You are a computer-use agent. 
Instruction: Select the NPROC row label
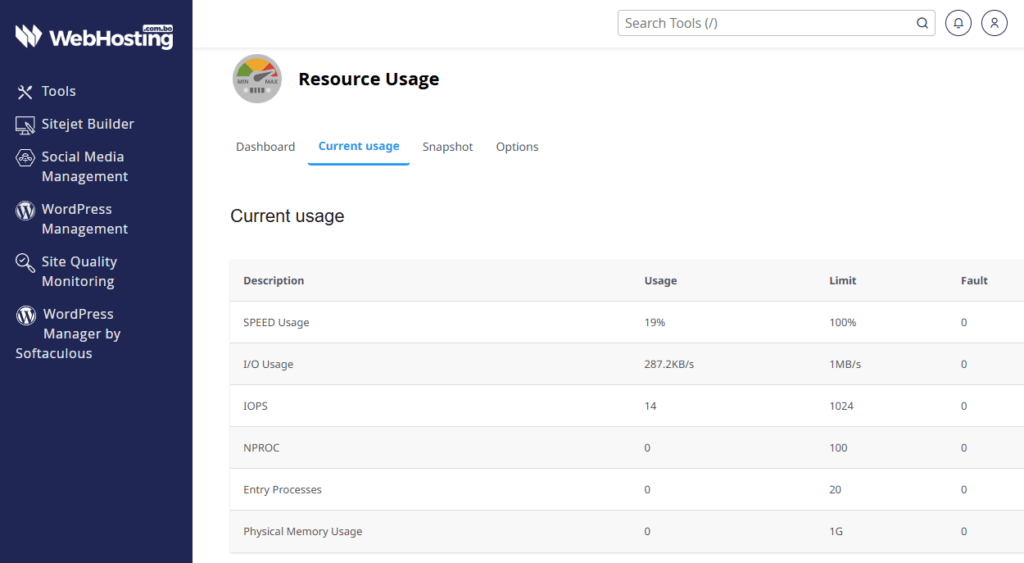tap(261, 448)
